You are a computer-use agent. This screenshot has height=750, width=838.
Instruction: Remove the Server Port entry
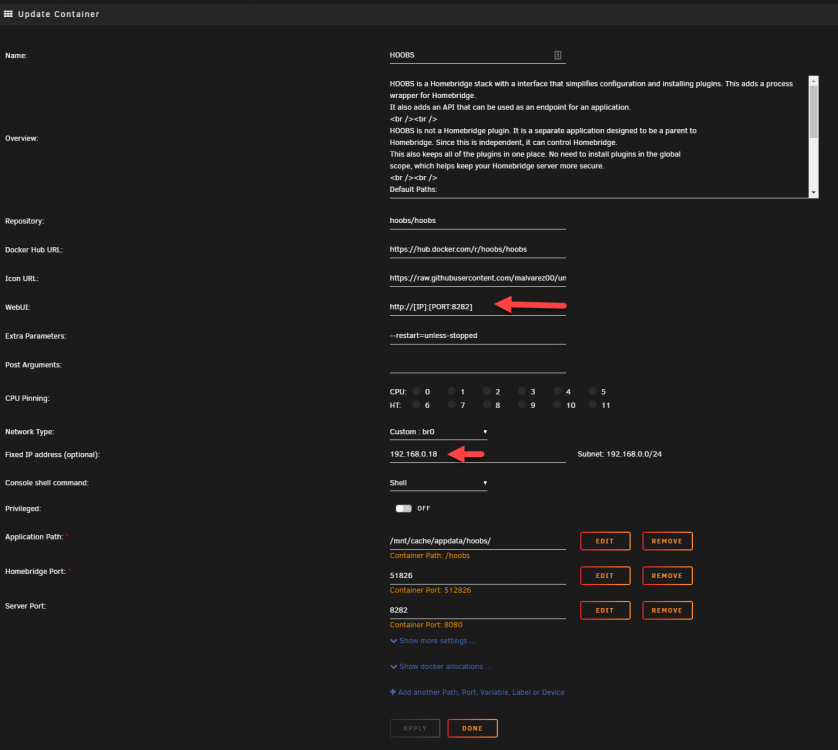(667, 610)
